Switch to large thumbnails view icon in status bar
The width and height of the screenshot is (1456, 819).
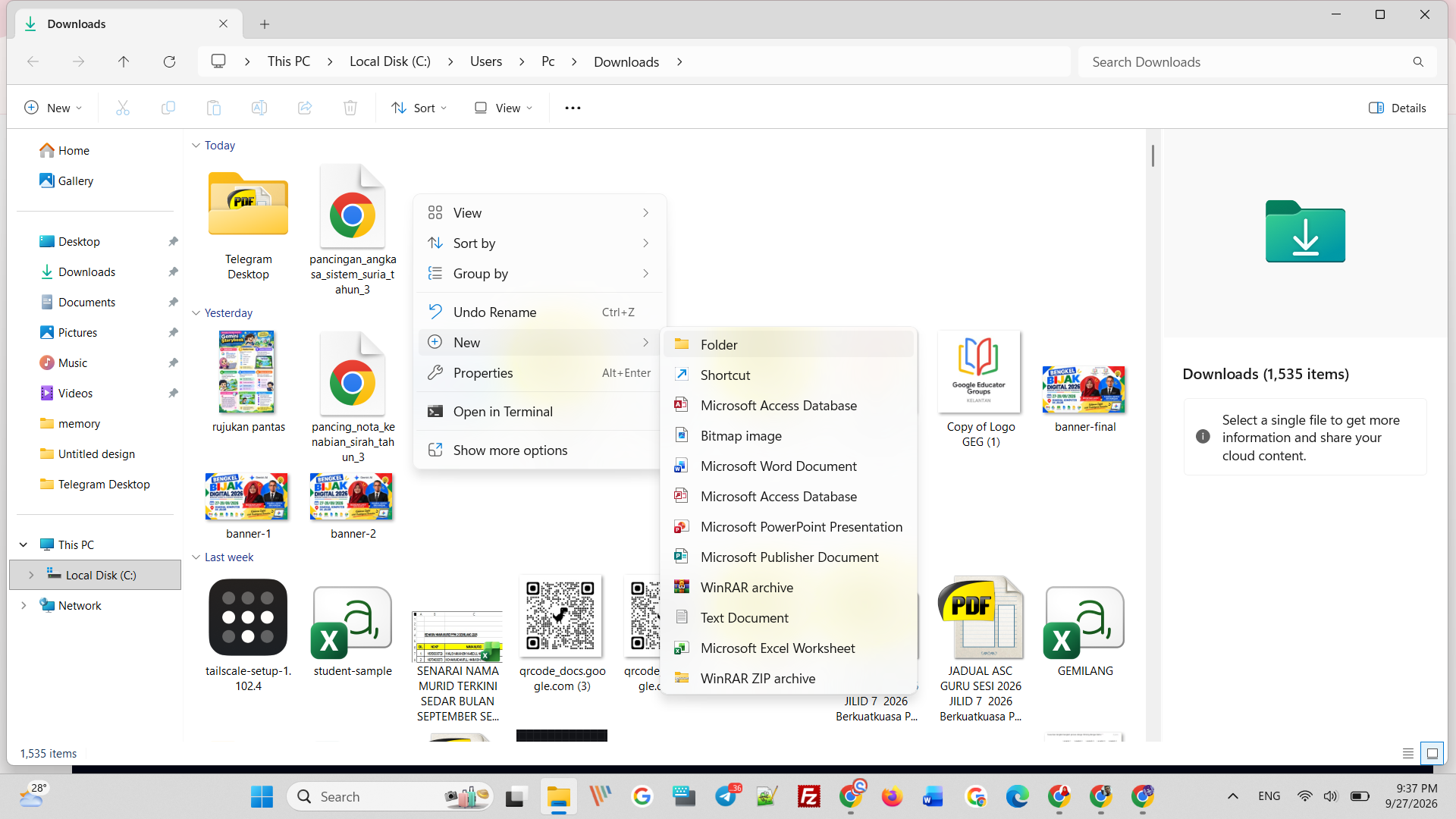click(1432, 753)
